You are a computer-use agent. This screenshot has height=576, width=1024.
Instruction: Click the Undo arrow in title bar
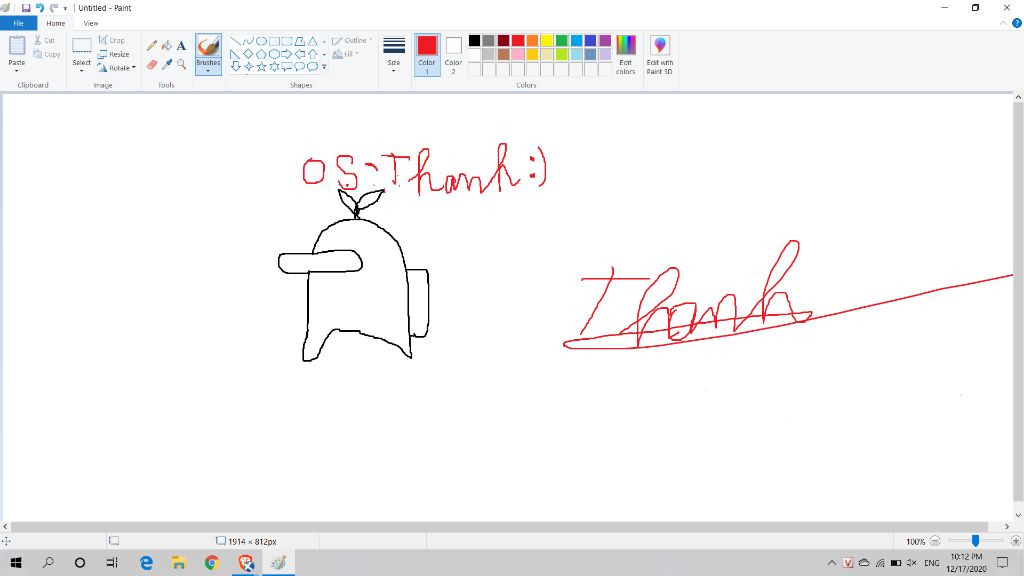pos(39,8)
